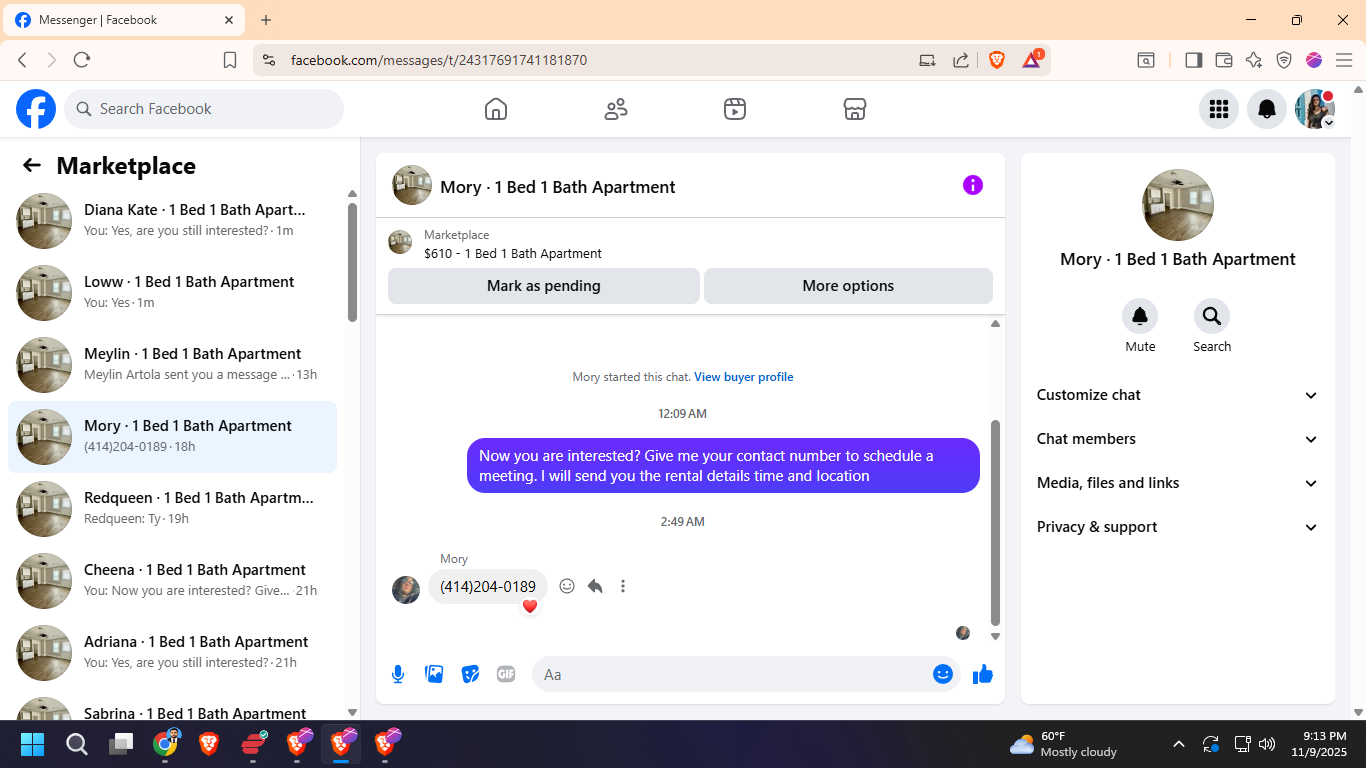The image size is (1366, 768).
Task: Open the browser main menu
Action: [1344, 60]
